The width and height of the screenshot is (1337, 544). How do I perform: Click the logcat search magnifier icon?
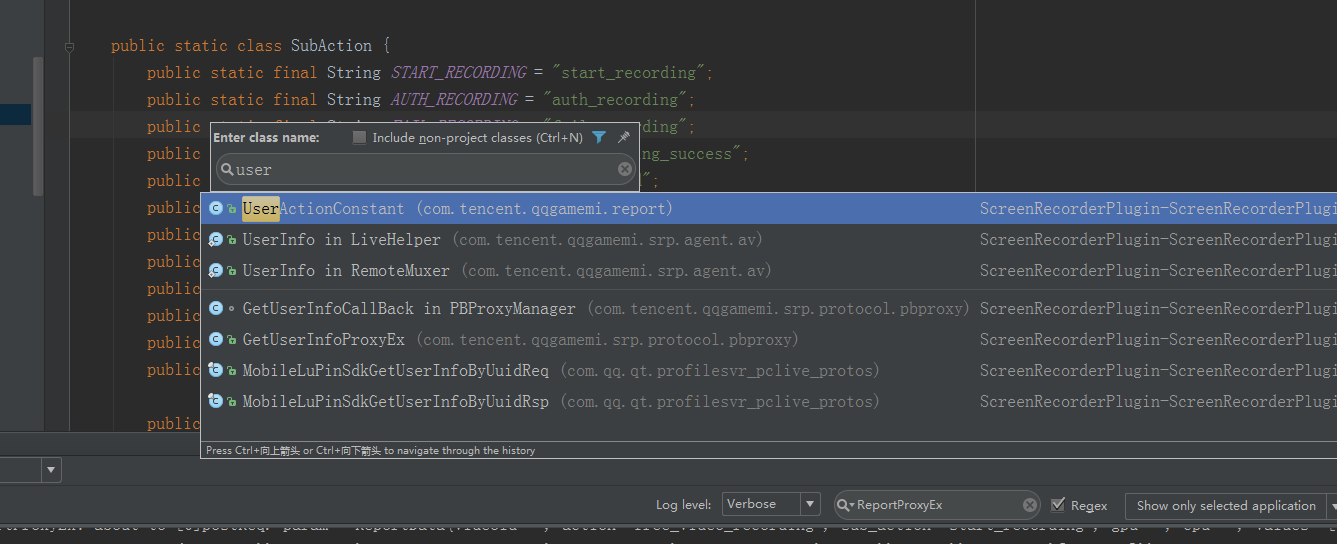pos(844,505)
